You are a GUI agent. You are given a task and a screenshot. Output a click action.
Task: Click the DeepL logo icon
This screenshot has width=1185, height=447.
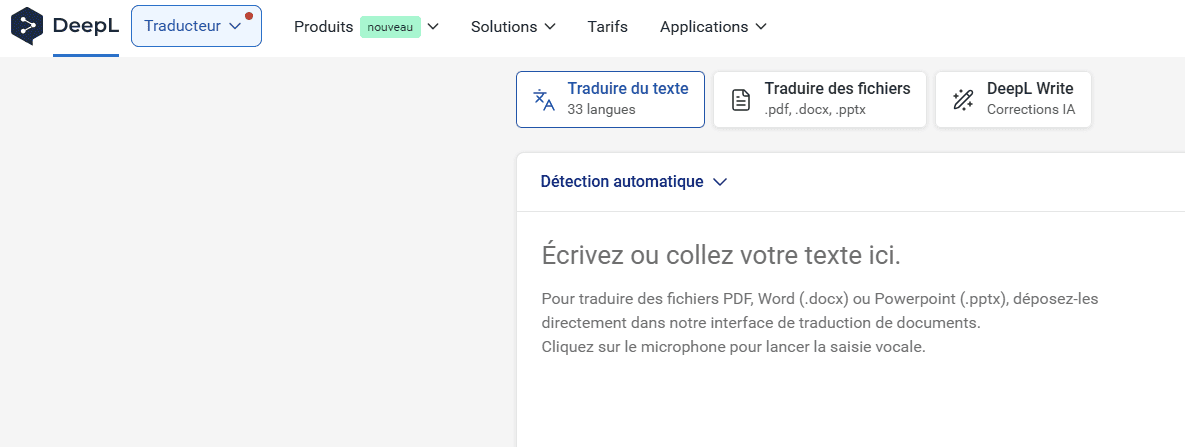pos(27,26)
